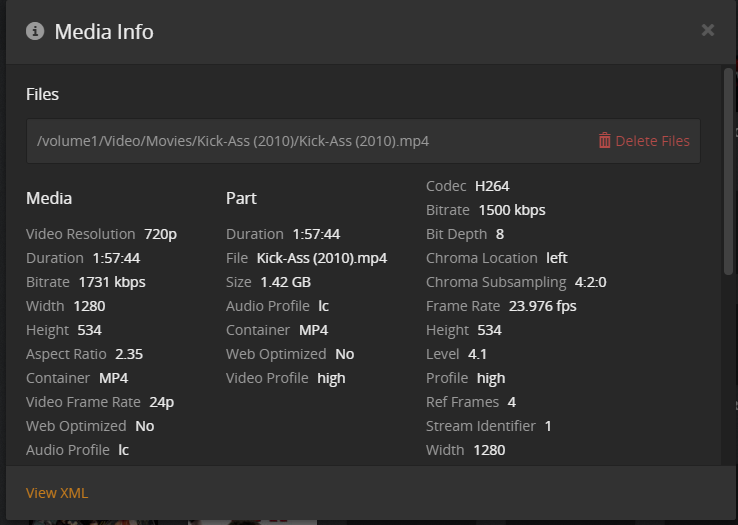Click the Media Info title text
This screenshot has height=525, width=738.
coord(104,31)
